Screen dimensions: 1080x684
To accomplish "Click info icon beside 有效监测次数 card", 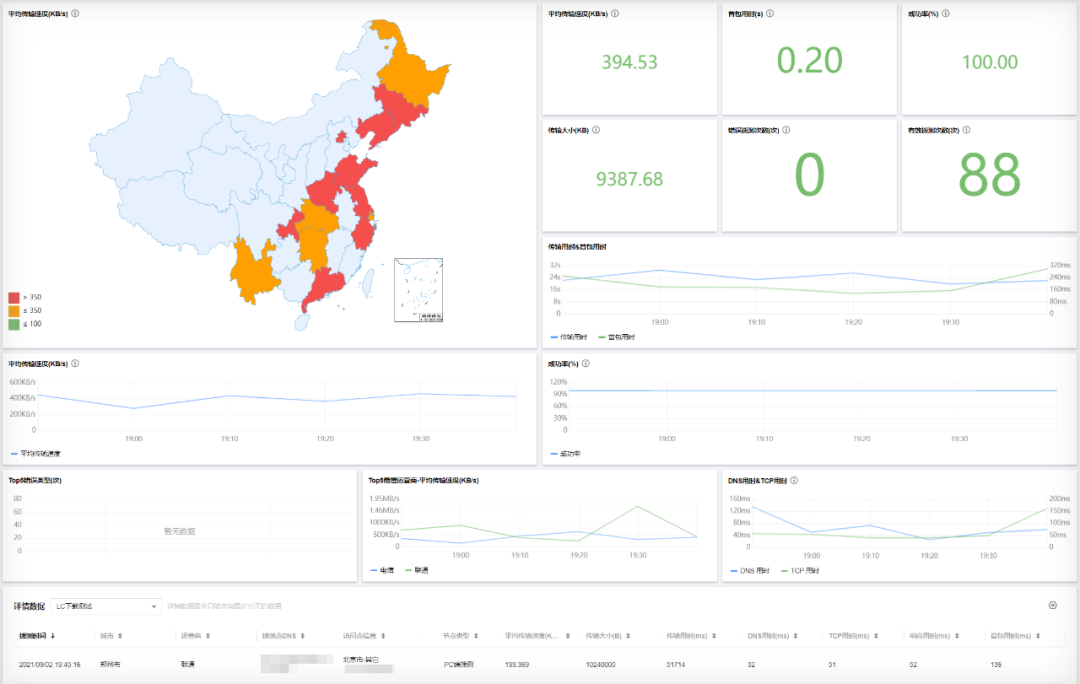I will pos(967,130).
